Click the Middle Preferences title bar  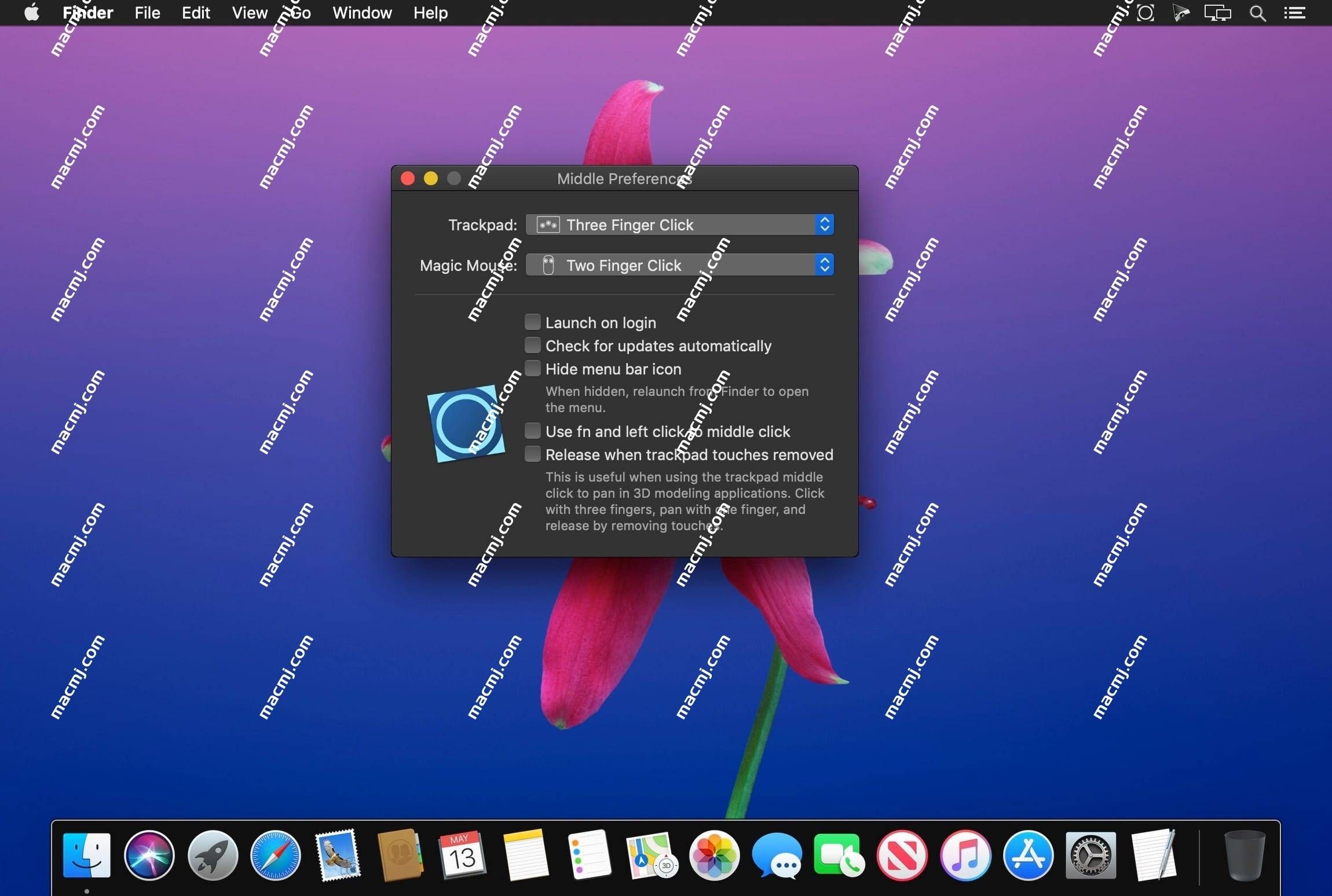[624, 178]
